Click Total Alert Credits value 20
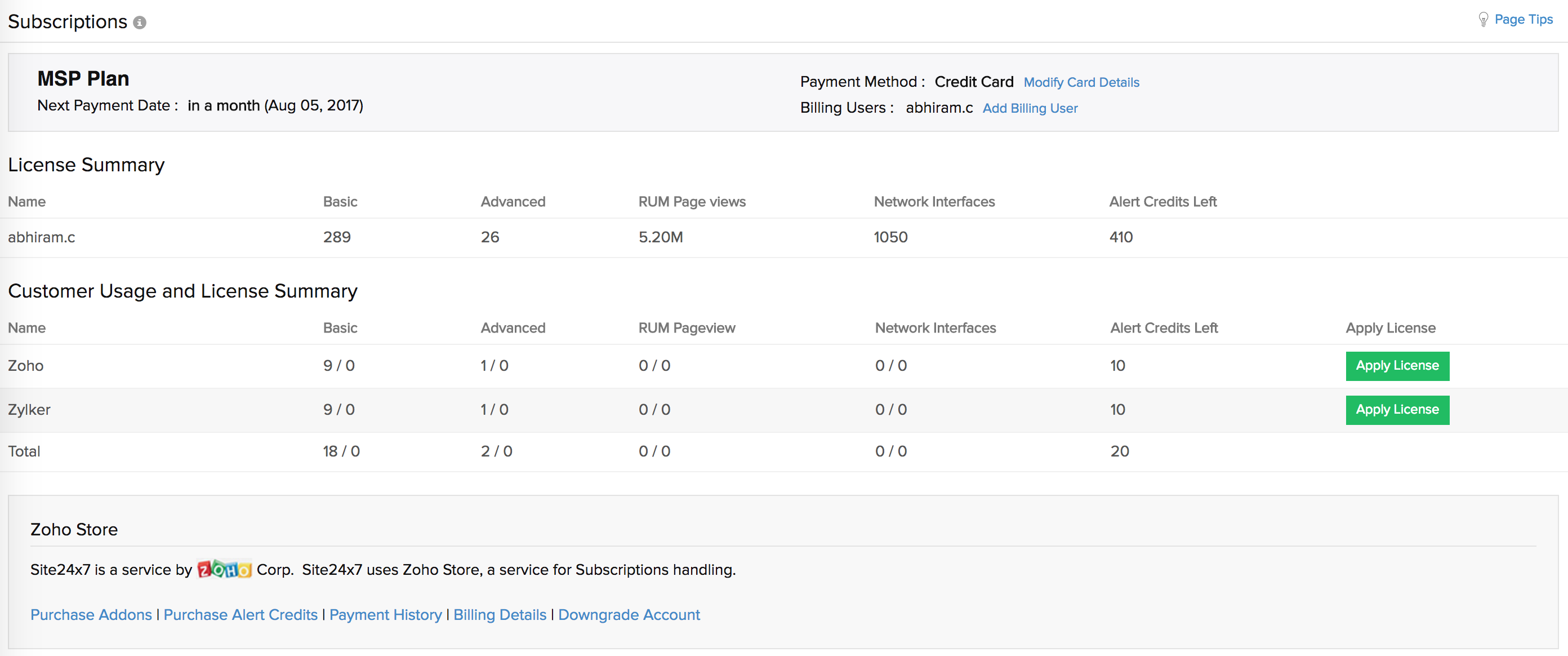This screenshot has width=1568, height=656. (1119, 451)
